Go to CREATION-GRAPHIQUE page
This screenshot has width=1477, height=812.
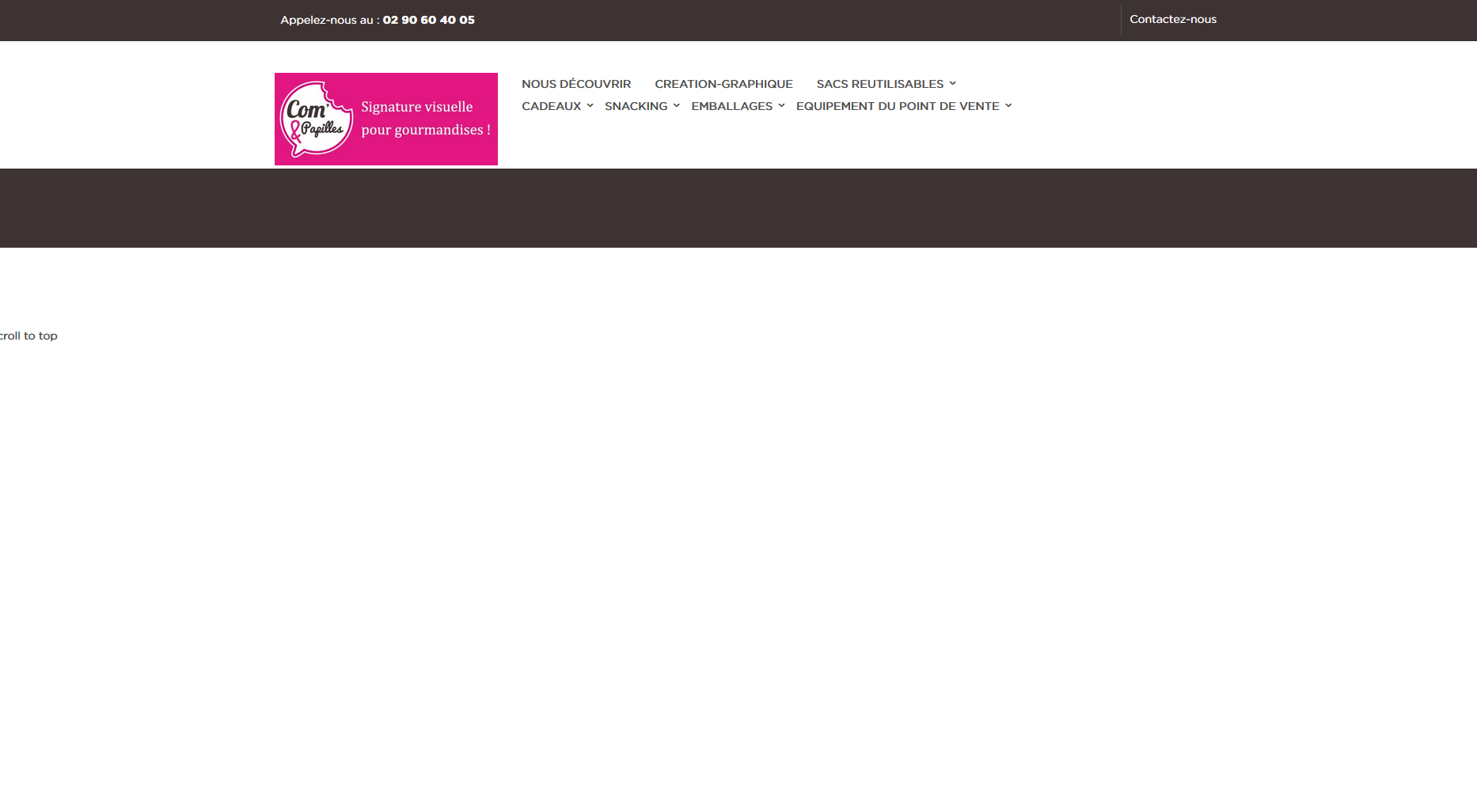point(723,84)
